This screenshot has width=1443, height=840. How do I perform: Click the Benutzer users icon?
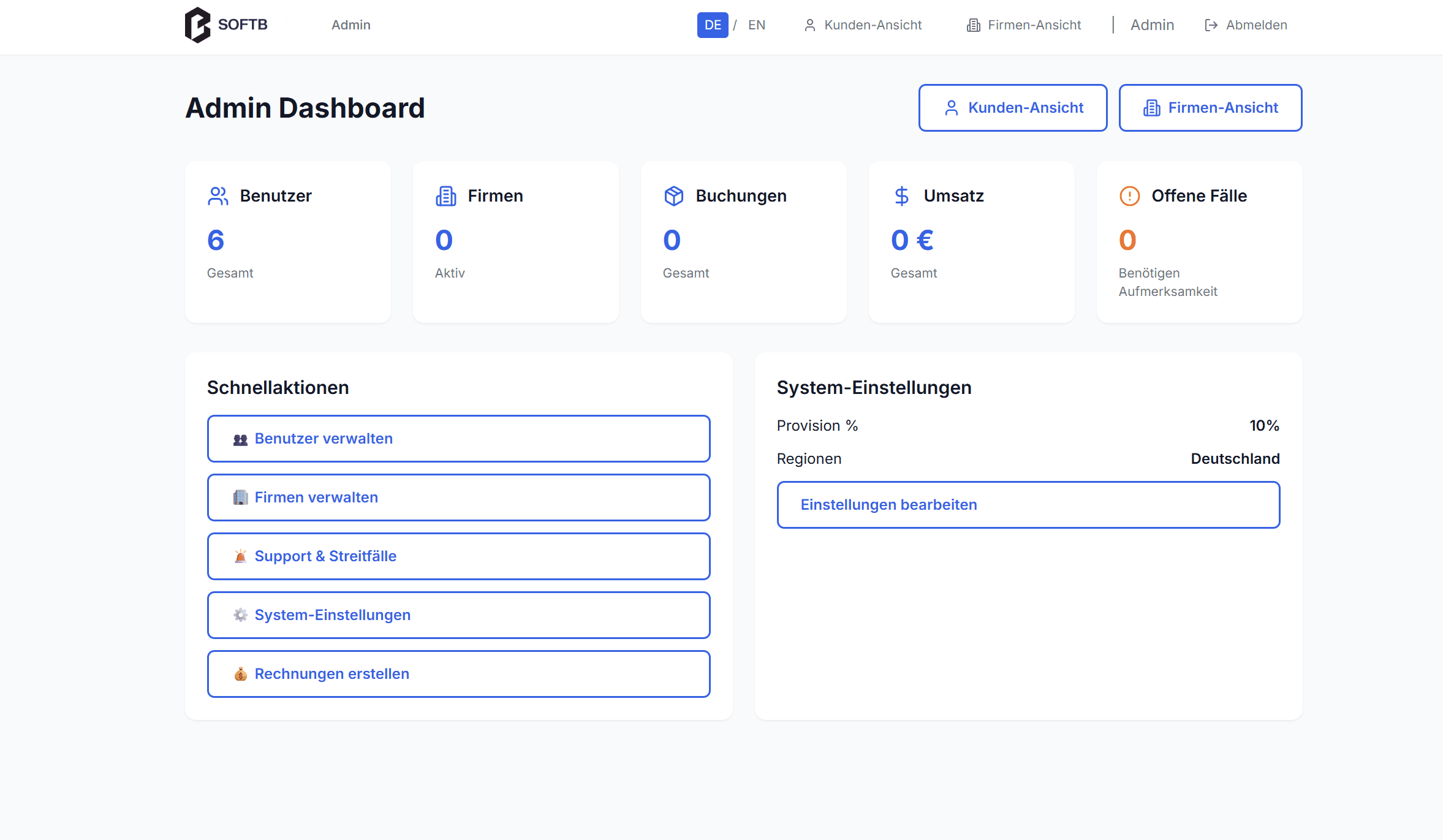(218, 196)
